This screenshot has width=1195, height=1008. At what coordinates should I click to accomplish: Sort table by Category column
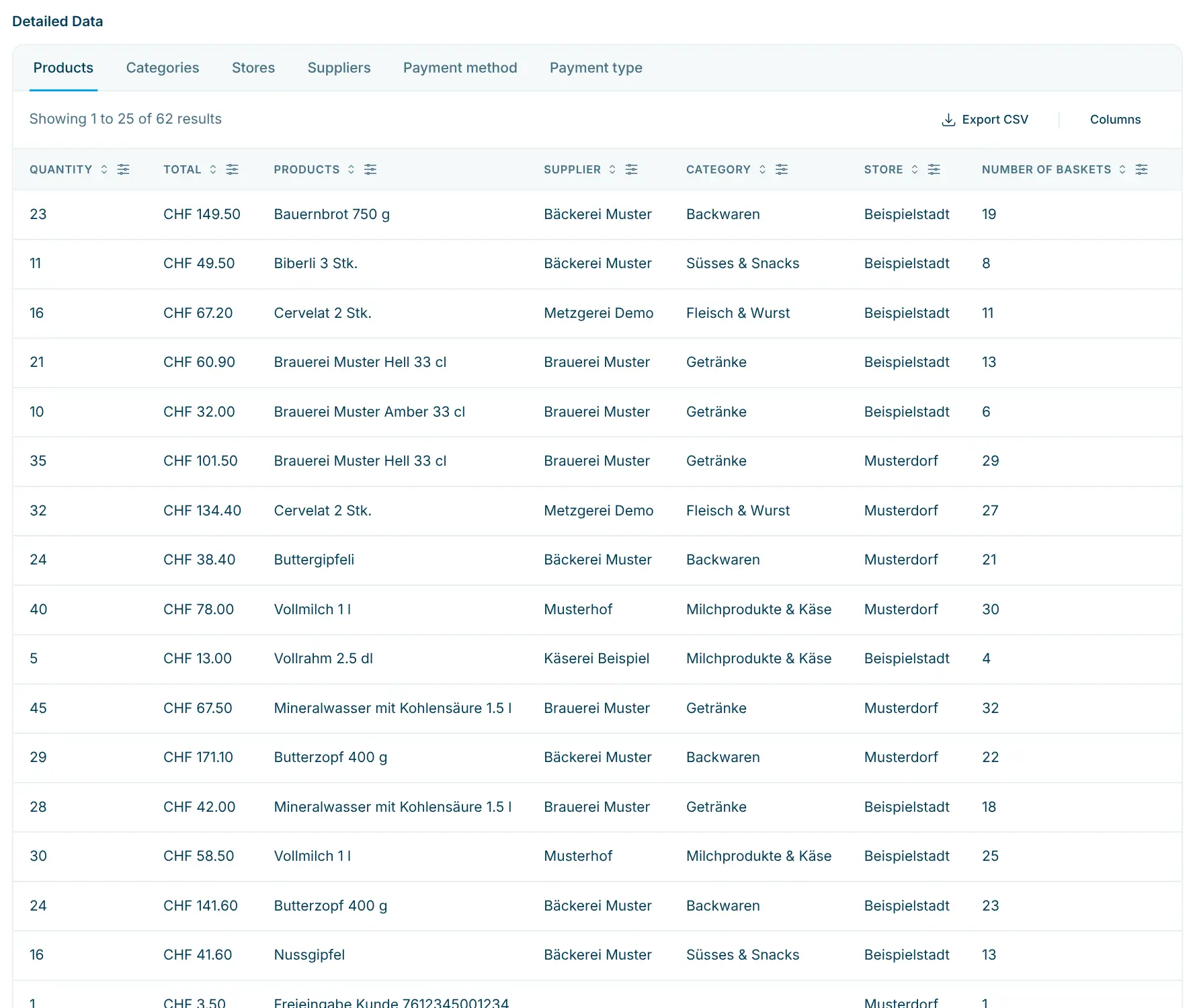point(762,169)
